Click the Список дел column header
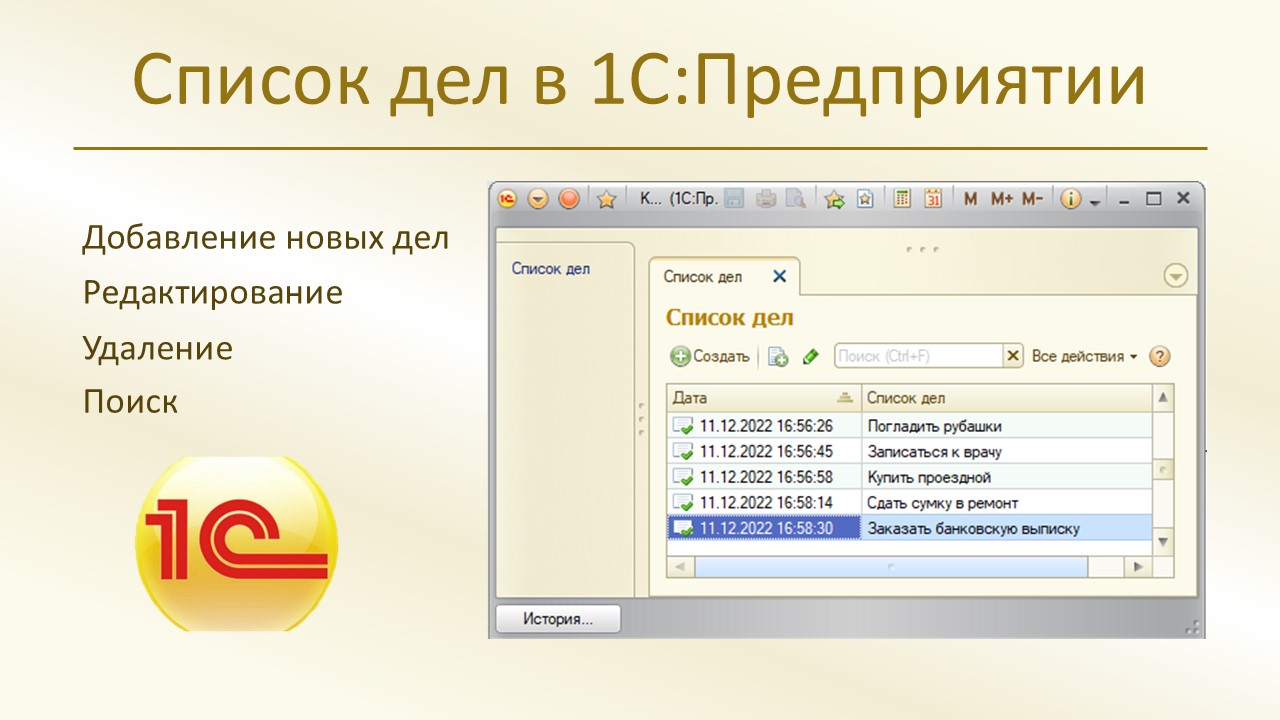 pyautogui.click(x=1006, y=398)
